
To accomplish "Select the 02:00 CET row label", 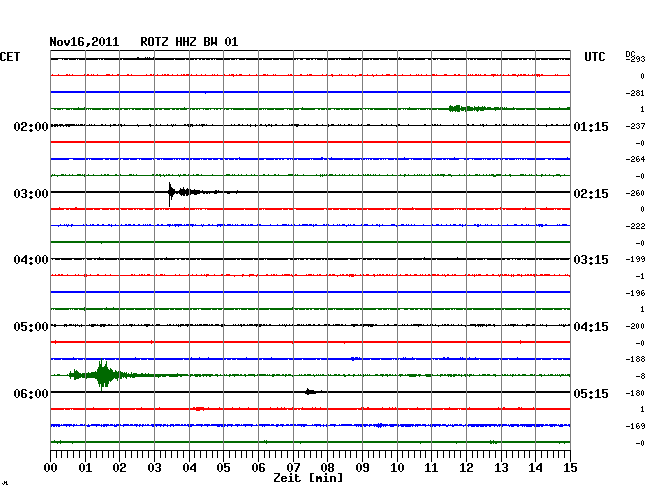I will (x=31, y=126).
